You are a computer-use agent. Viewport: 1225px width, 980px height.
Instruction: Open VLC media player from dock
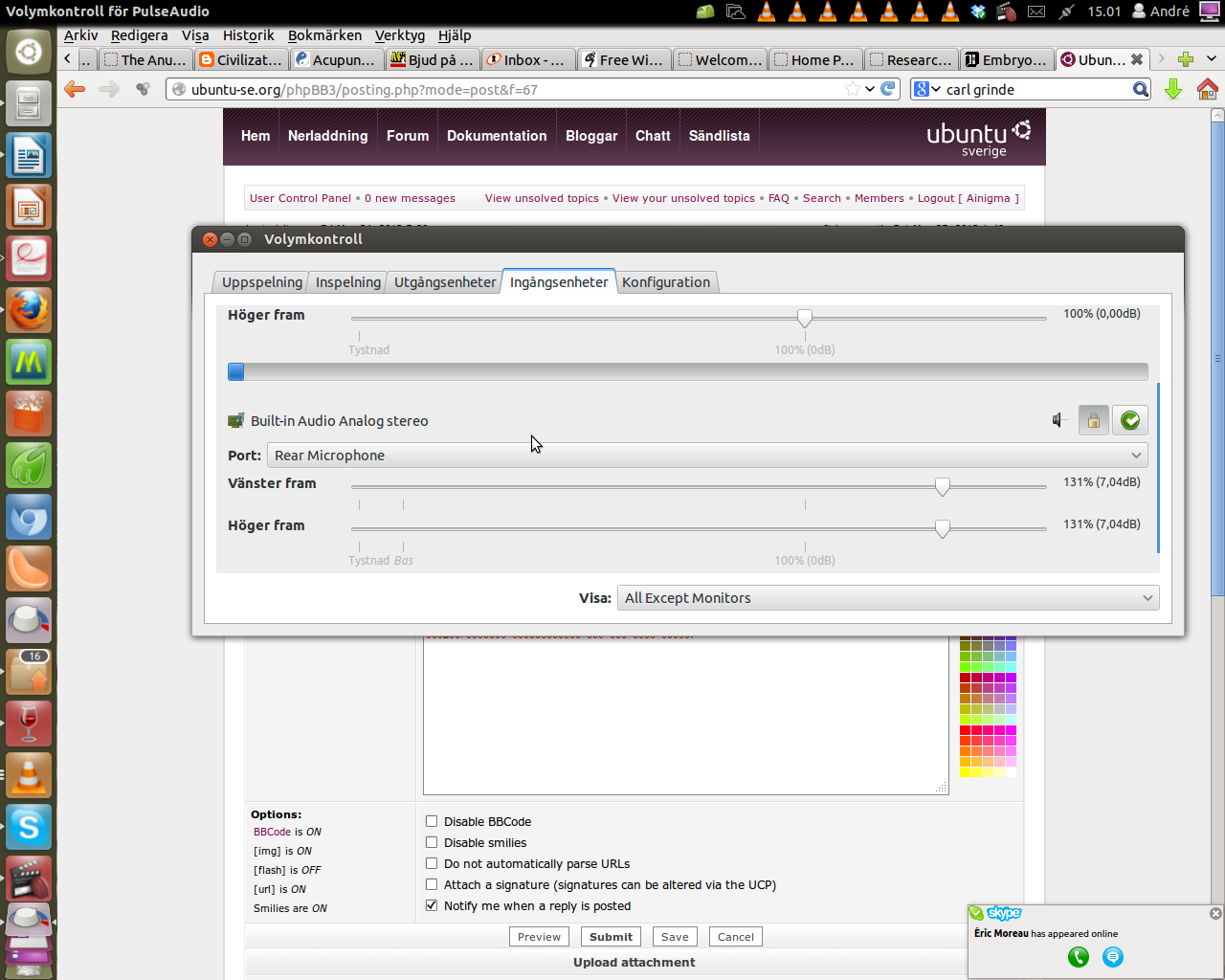click(x=29, y=776)
